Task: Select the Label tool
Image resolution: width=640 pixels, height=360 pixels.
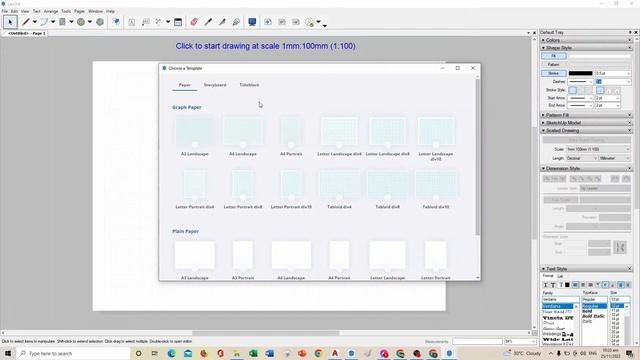Action: [146, 22]
